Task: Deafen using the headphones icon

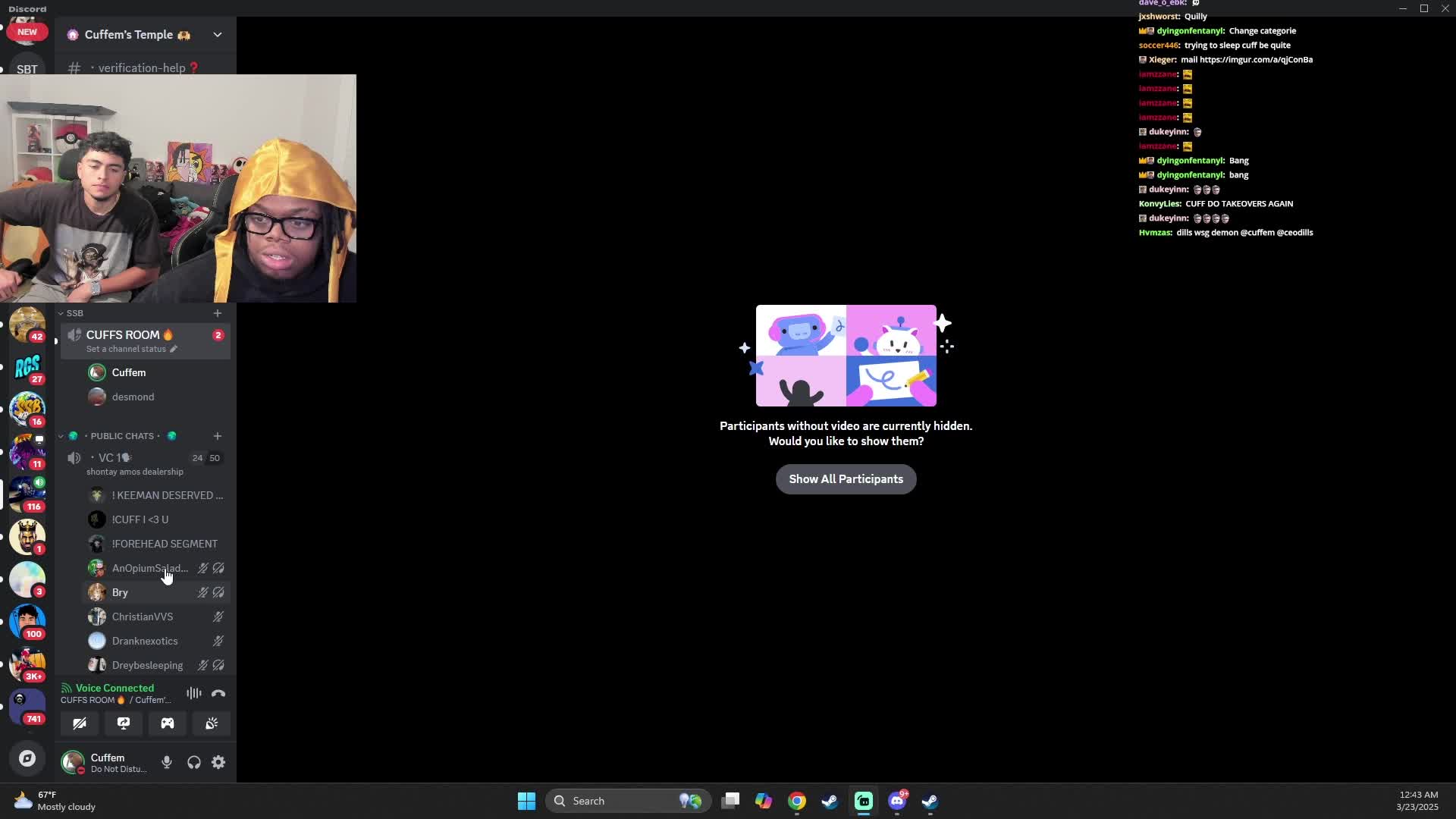Action: coord(194,763)
